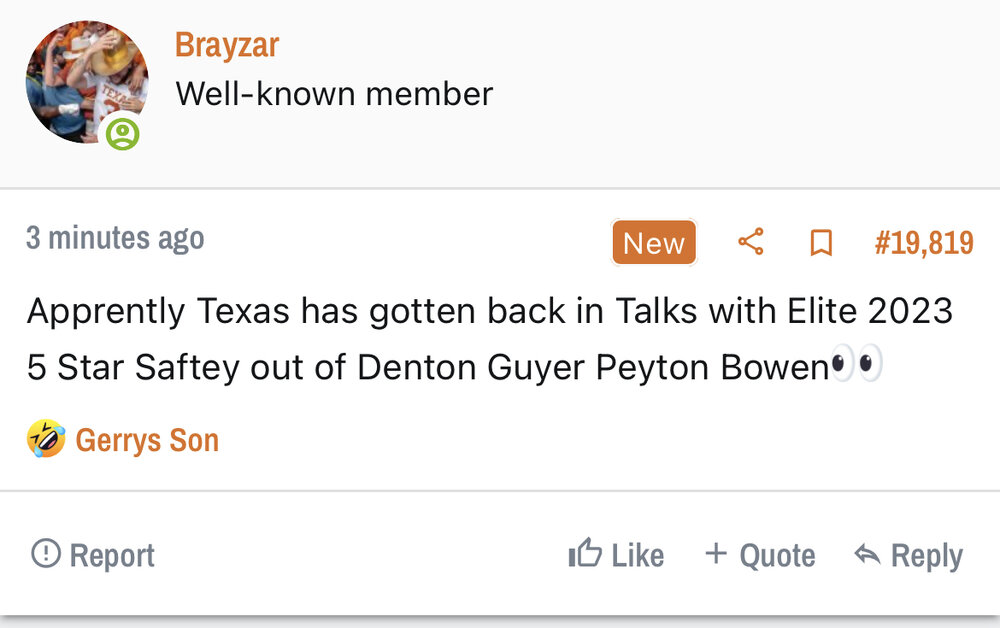Click the plus icon beside Quote

(x=715, y=553)
